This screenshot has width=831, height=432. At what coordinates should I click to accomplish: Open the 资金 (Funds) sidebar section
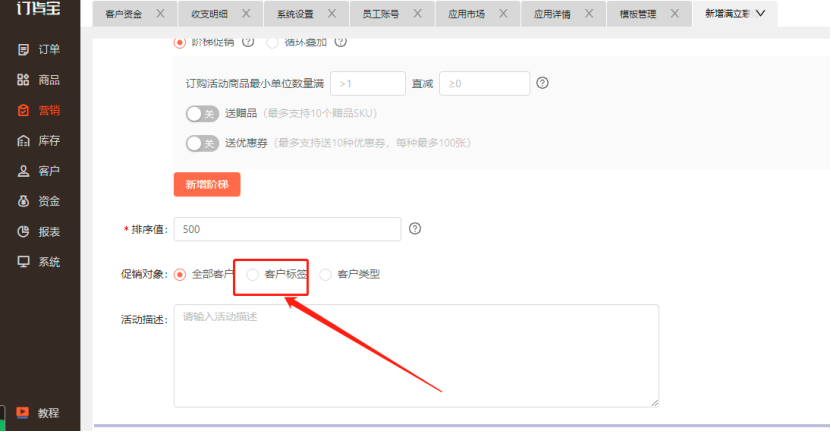(38, 201)
